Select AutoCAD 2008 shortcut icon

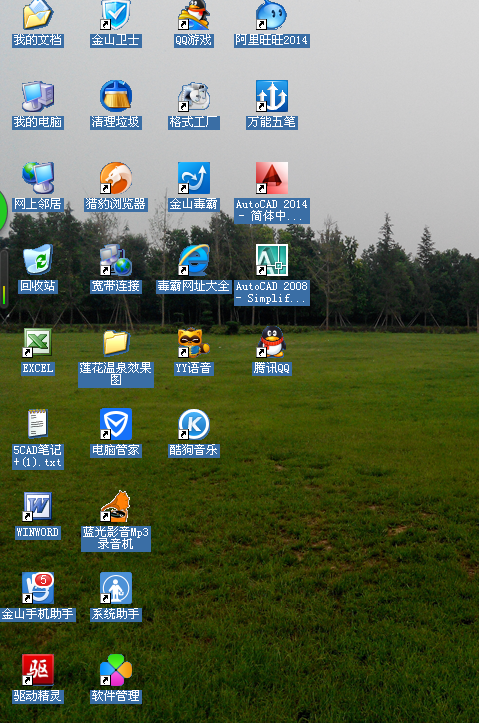click(272, 260)
